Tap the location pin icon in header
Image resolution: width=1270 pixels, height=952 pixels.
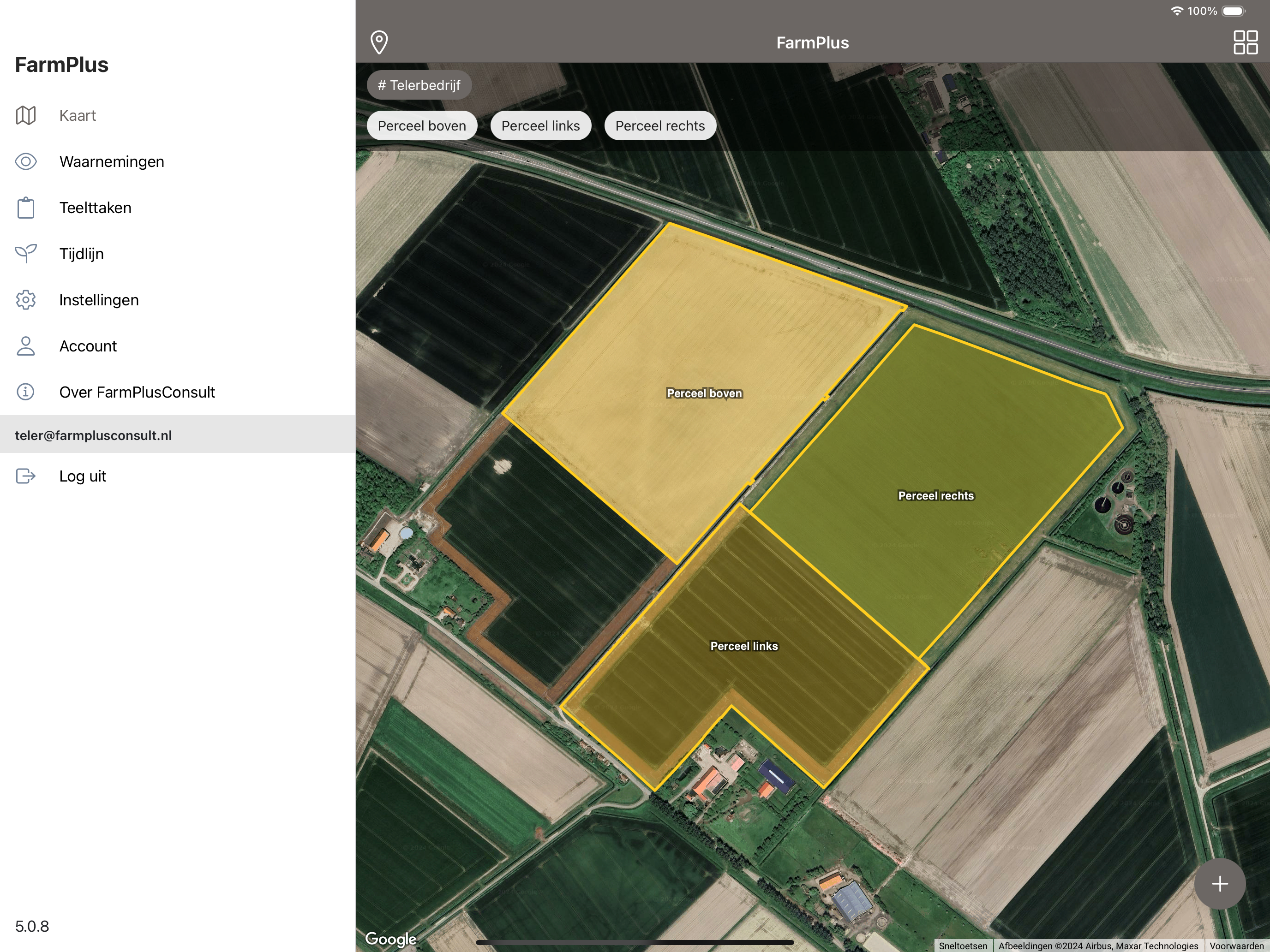pos(379,42)
